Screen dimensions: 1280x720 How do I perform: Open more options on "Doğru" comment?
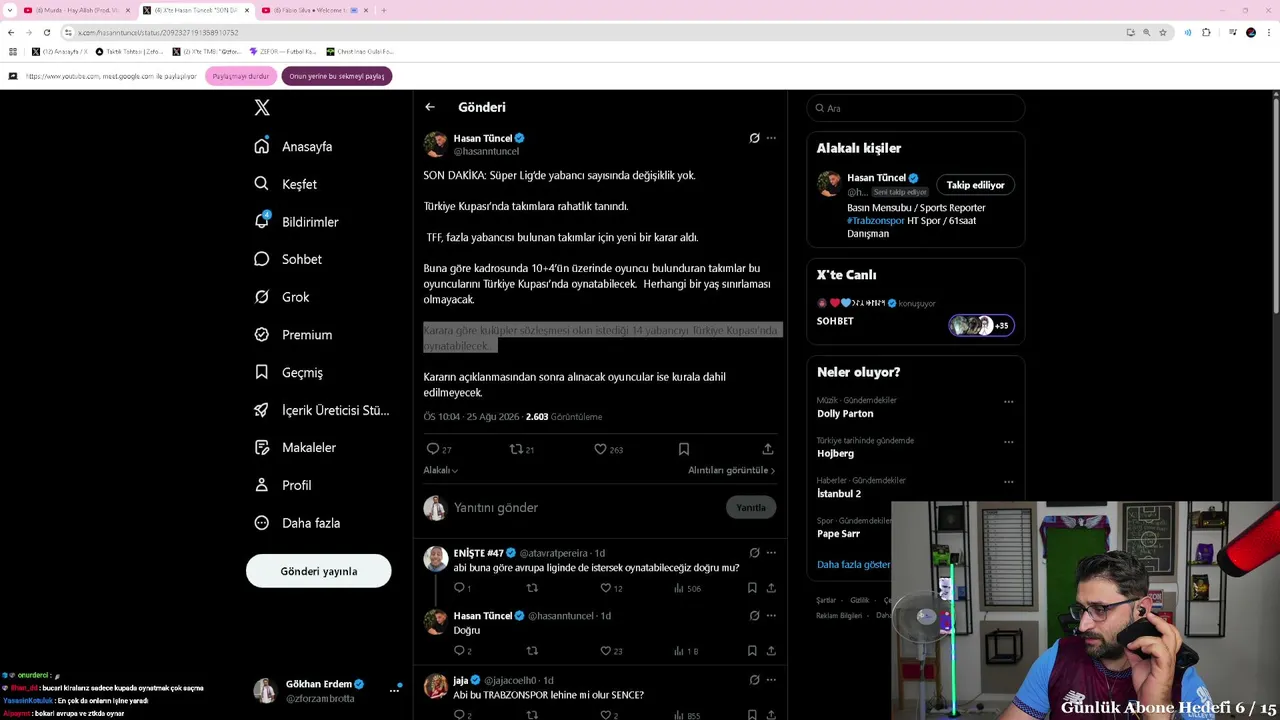tap(771, 616)
